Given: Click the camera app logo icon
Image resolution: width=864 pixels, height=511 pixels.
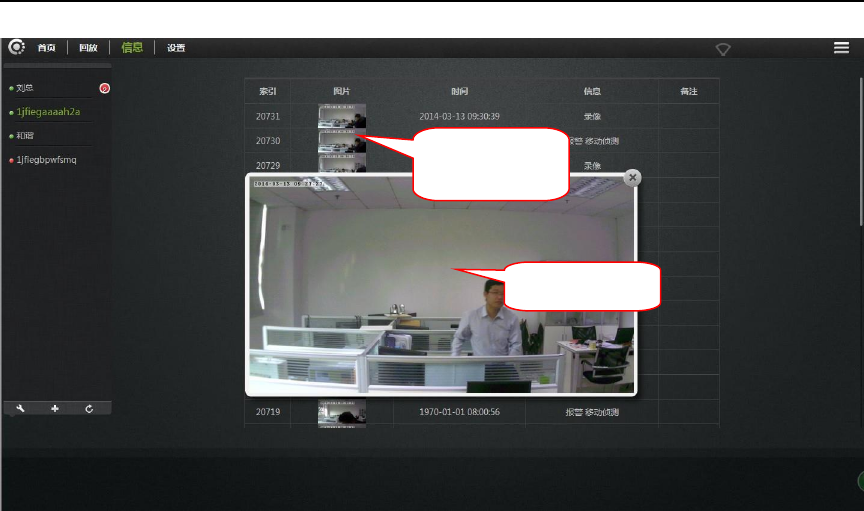Looking at the screenshot, I should [x=17, y=47].
